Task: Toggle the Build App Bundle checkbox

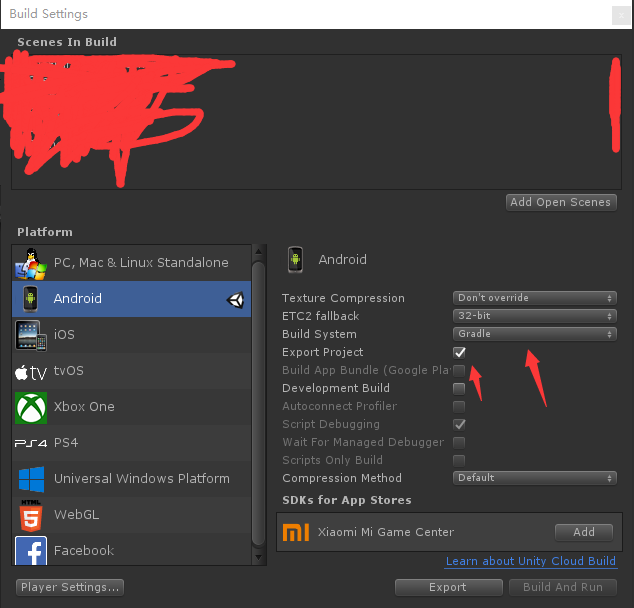Action: (459, 370)
